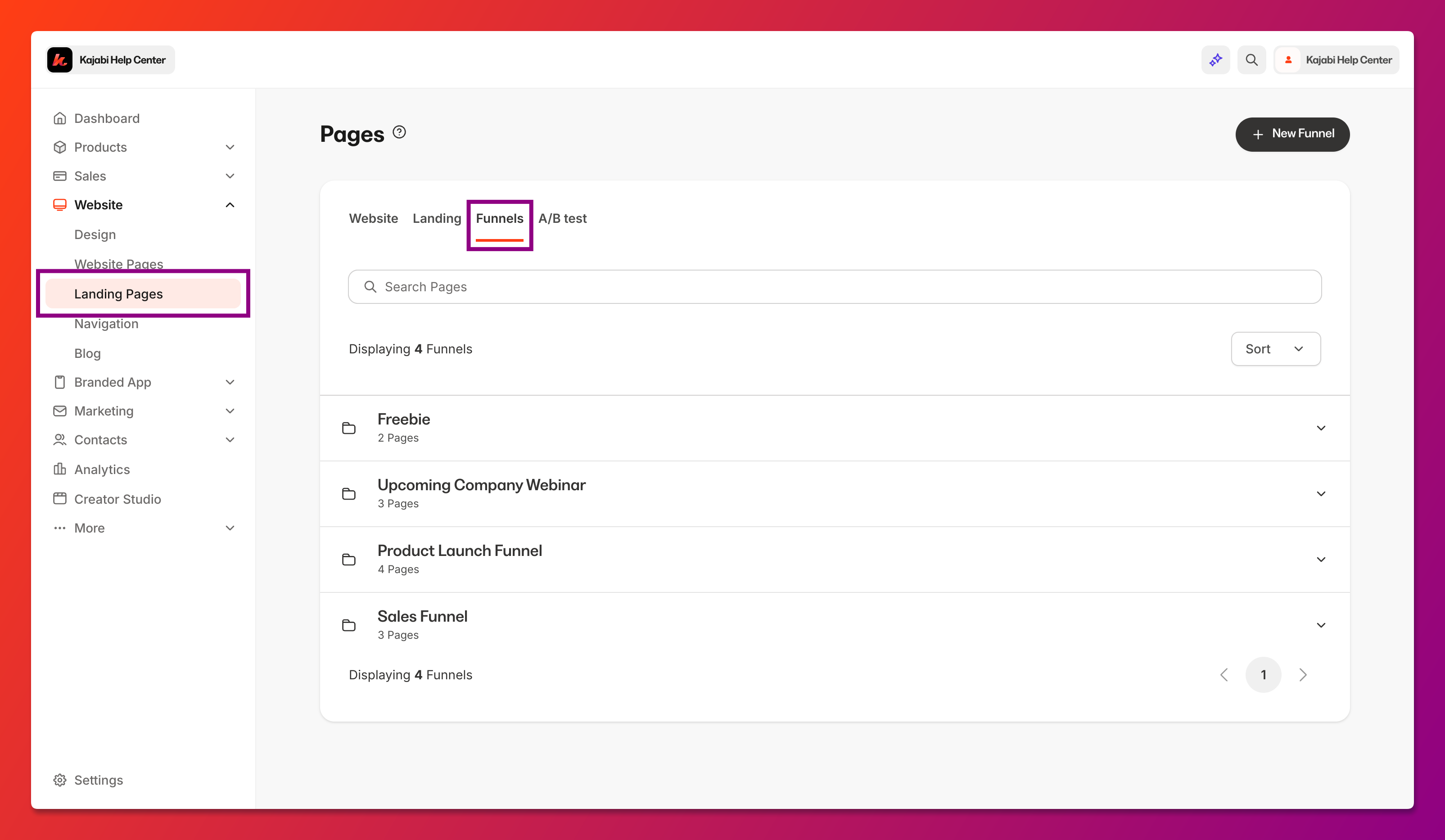This screenshot has width=1445, height=840.
Task: Go to previous page arrow
Action: (x=1224, y=674)
